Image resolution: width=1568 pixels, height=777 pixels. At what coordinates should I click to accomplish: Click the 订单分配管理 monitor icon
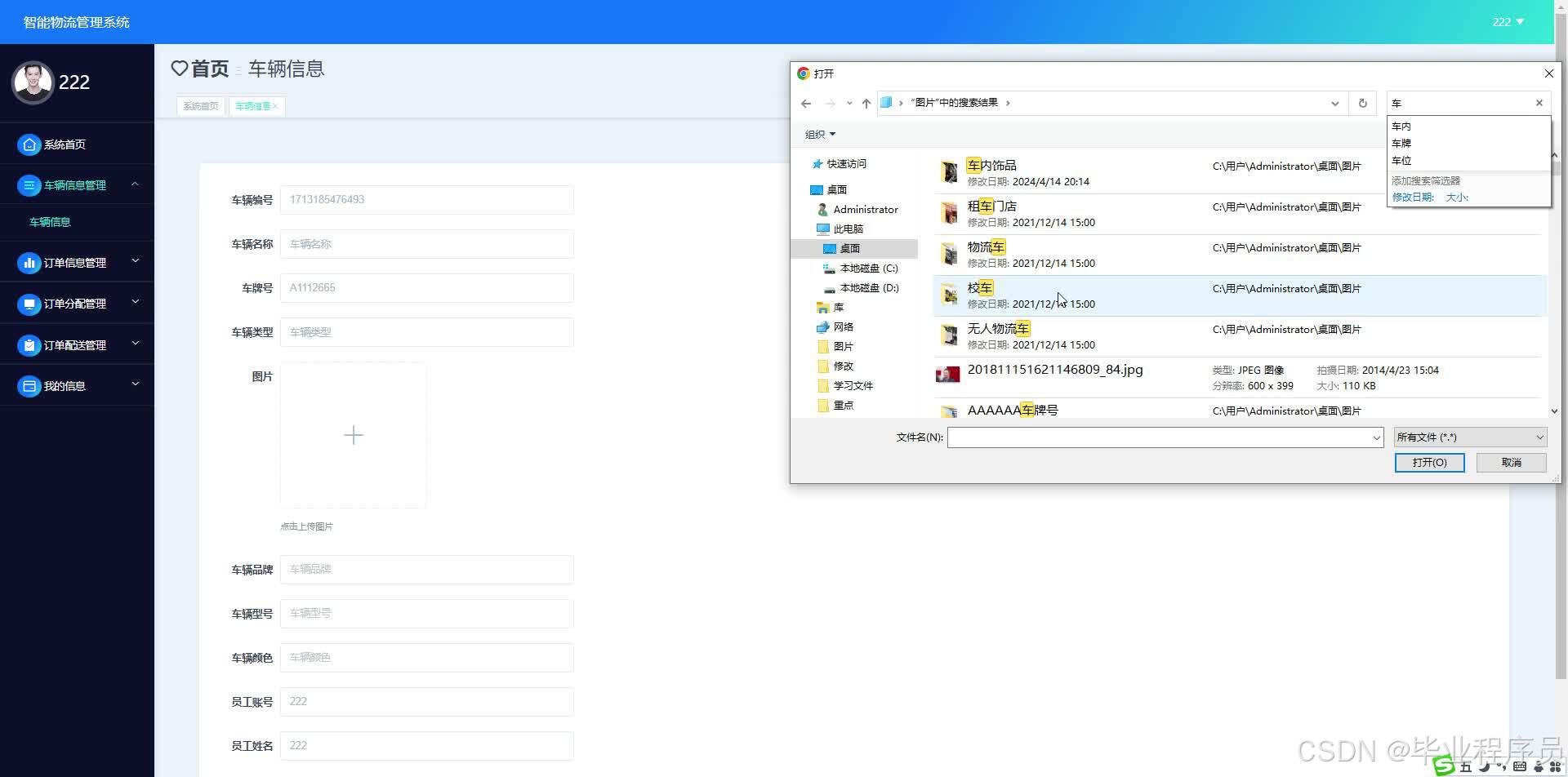coord(29,304)
